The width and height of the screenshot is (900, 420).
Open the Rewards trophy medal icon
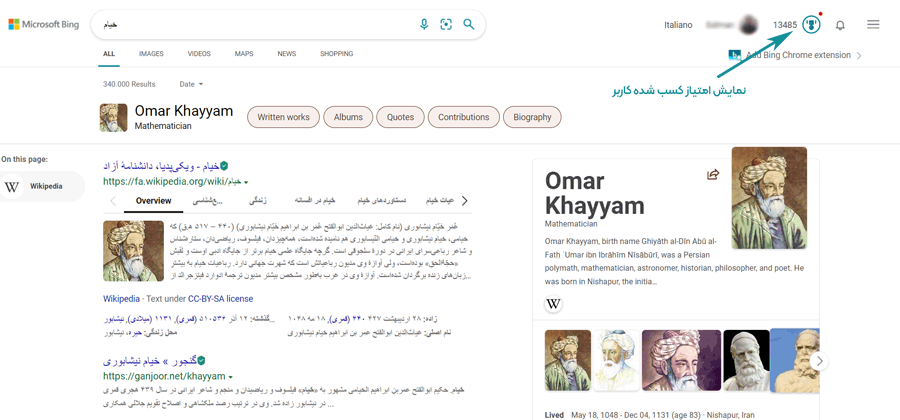click(811, 25)
